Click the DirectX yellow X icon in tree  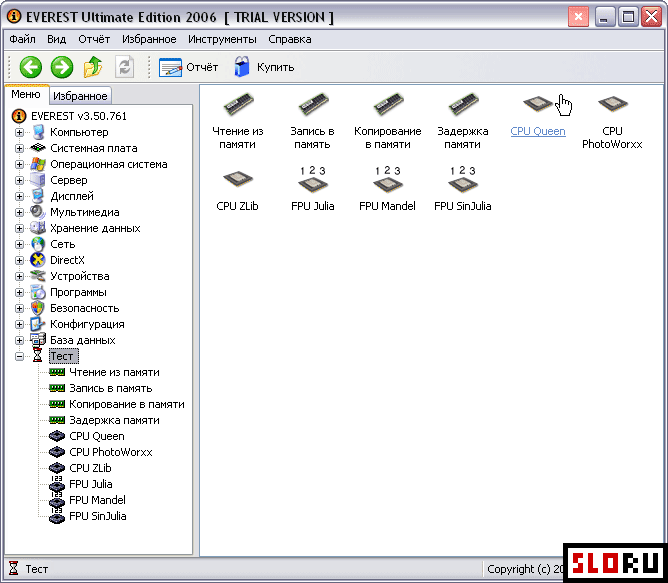click(38, 260)
